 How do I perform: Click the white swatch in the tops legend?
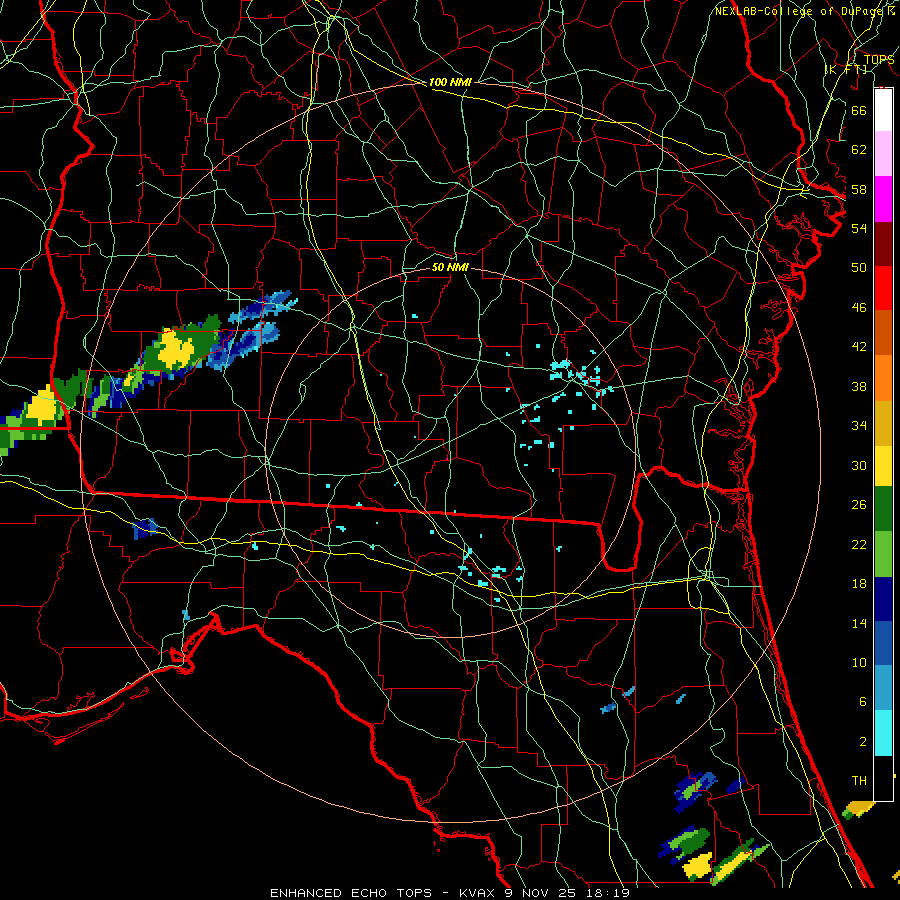883,110
